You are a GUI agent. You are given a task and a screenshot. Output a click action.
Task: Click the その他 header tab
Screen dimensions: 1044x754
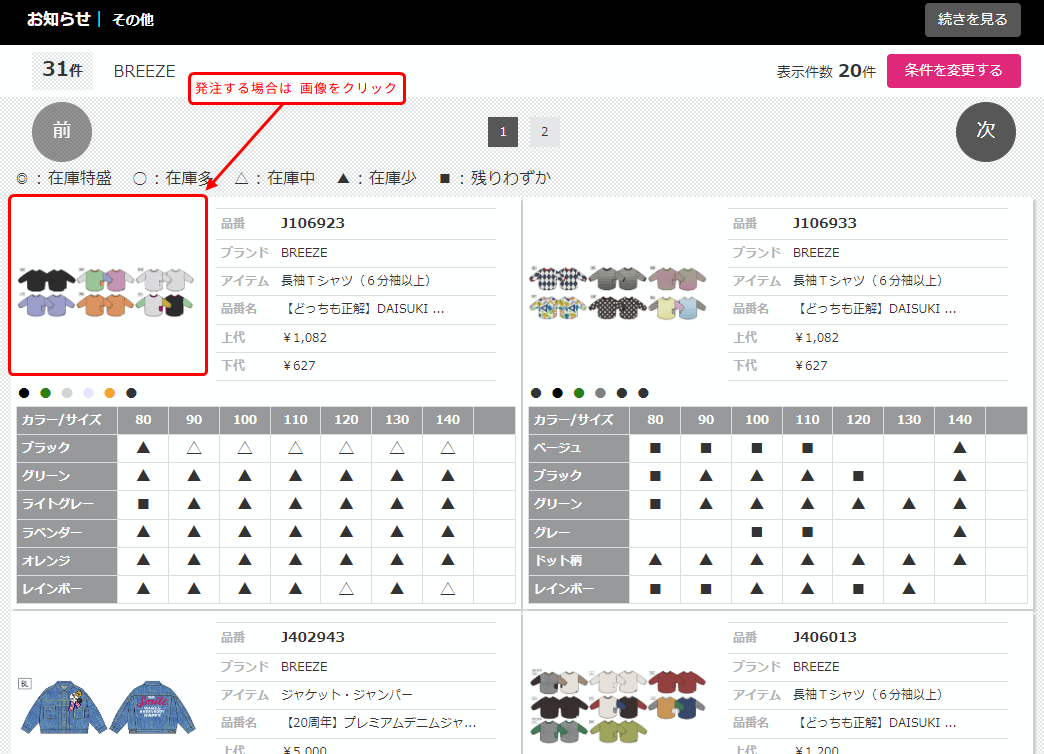click(x=132, y=20)
